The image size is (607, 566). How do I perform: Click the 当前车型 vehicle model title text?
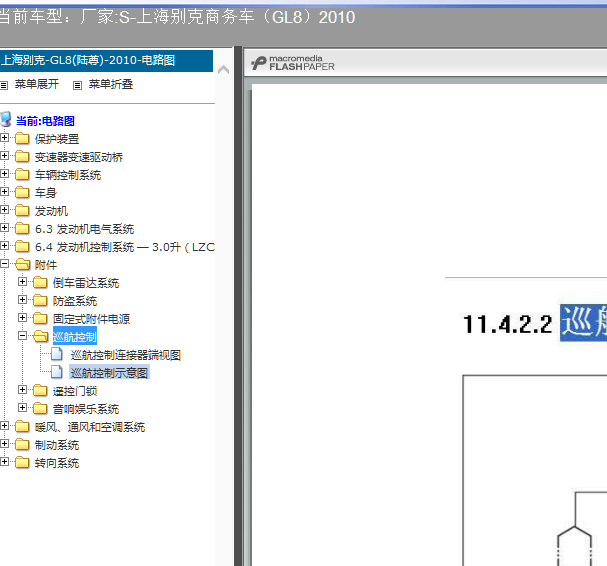click(177, 17)
